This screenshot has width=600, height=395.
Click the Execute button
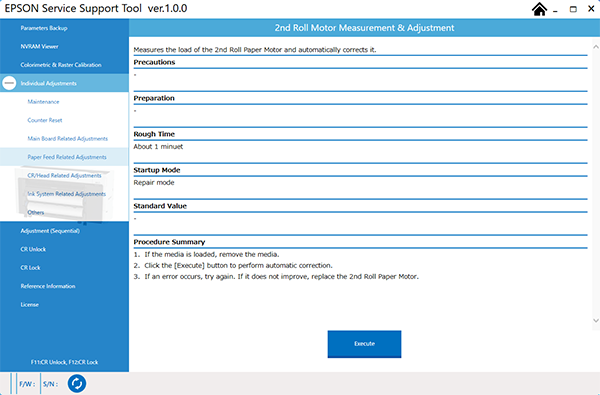click(364, 344)
